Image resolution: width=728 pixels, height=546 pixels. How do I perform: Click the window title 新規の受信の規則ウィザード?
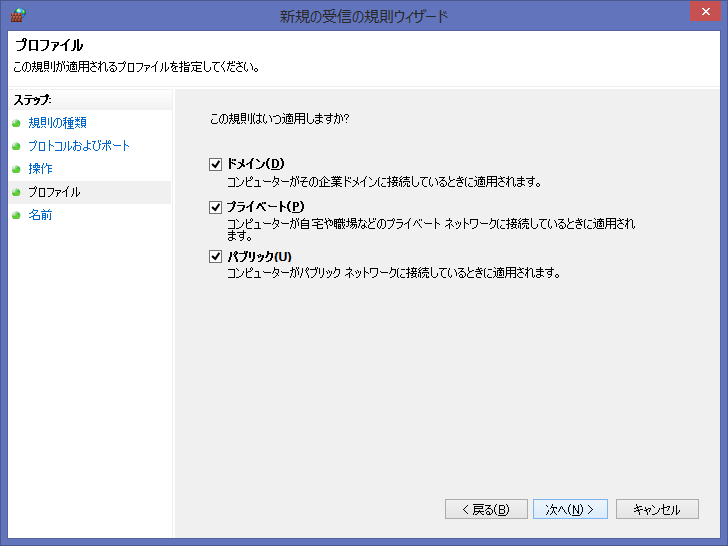pos(364,17)
